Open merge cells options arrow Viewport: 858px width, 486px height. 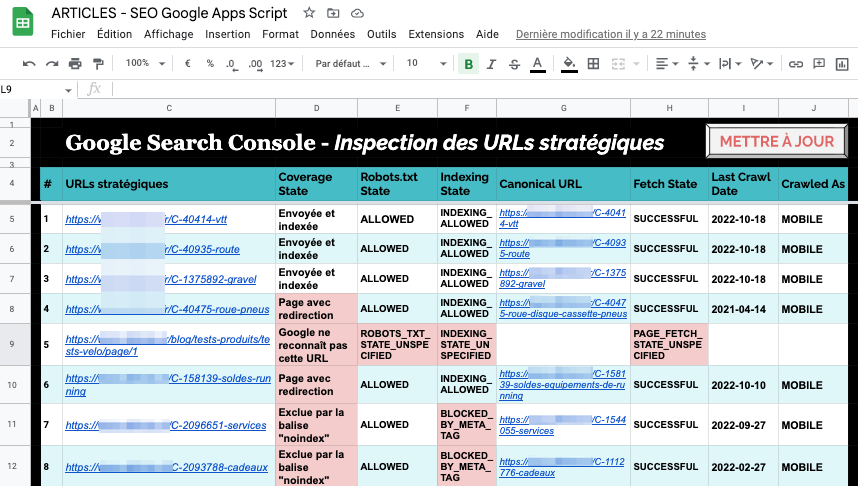(x=636, y=64)
